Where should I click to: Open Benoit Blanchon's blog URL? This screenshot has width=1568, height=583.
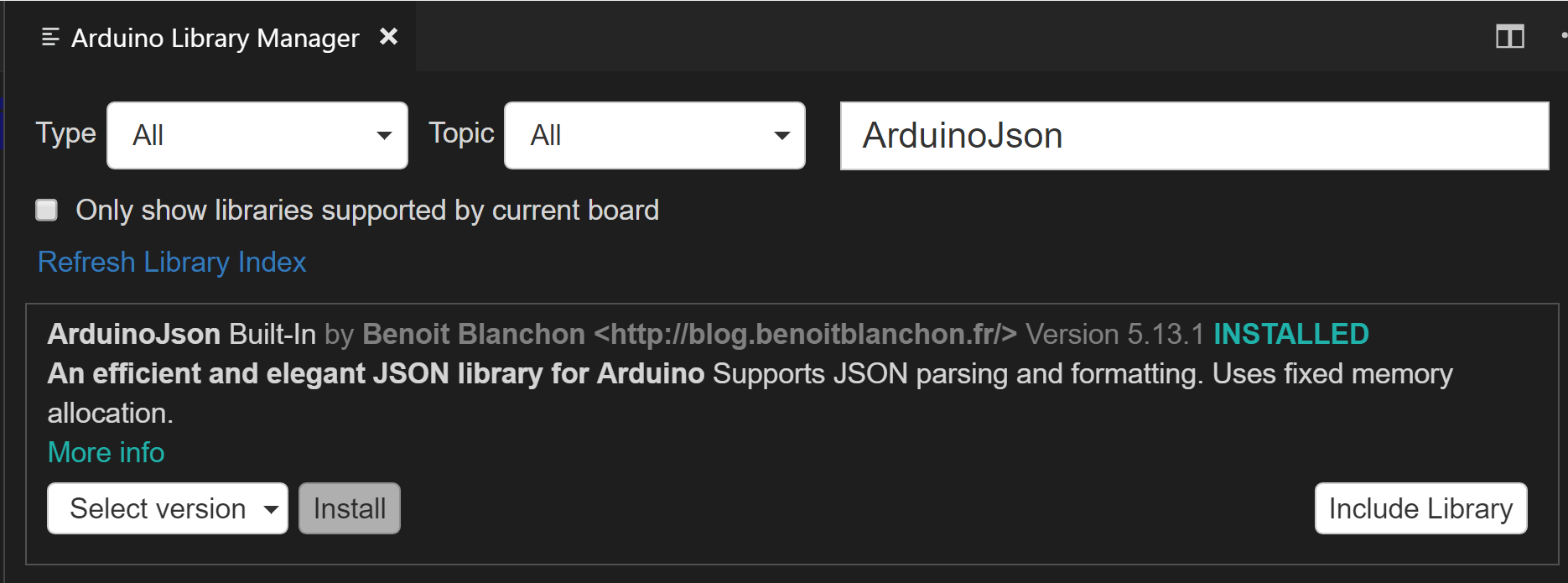point(802,333)
